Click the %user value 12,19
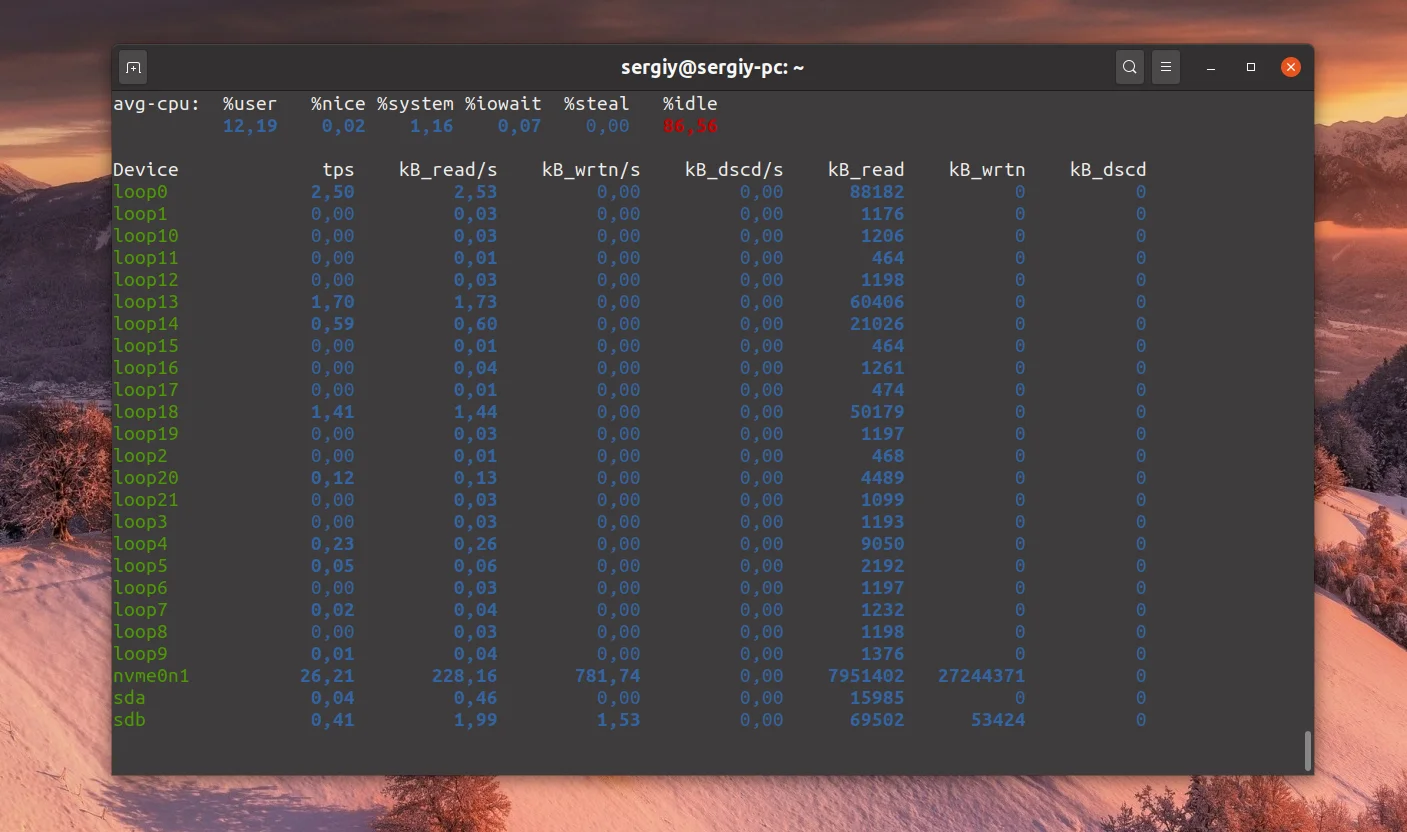 pyautogui.click(x=250, y=126)
